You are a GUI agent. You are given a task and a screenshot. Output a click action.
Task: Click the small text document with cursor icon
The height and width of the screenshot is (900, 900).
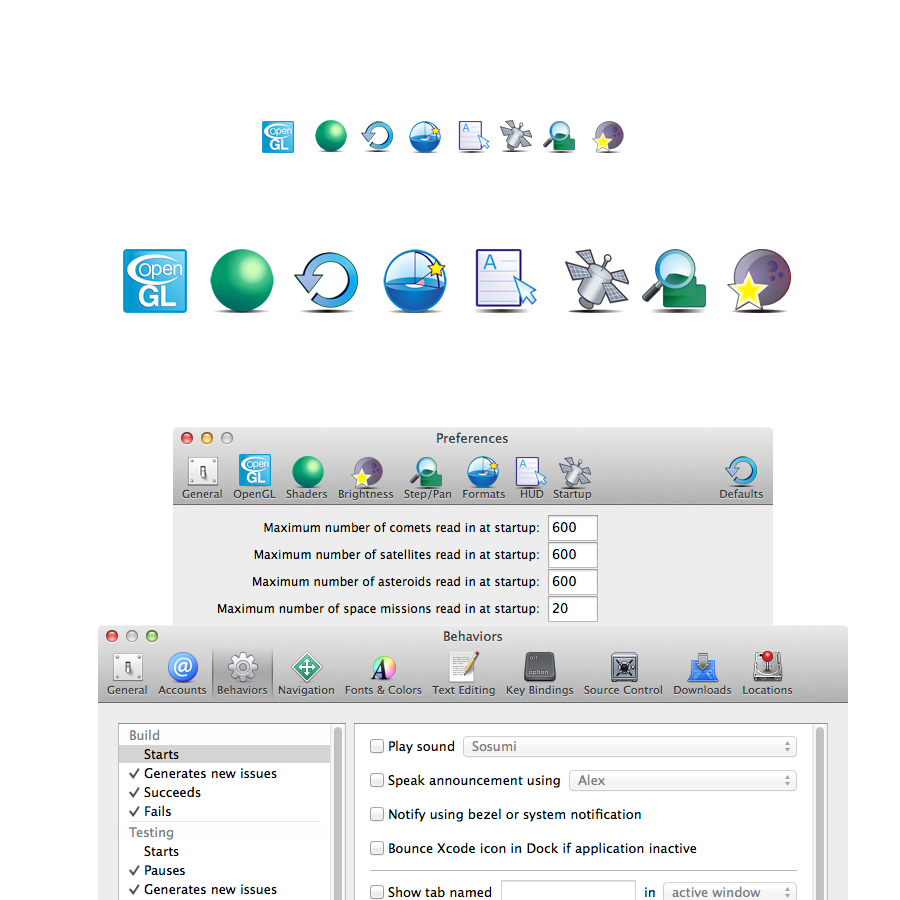pos(474,137)
